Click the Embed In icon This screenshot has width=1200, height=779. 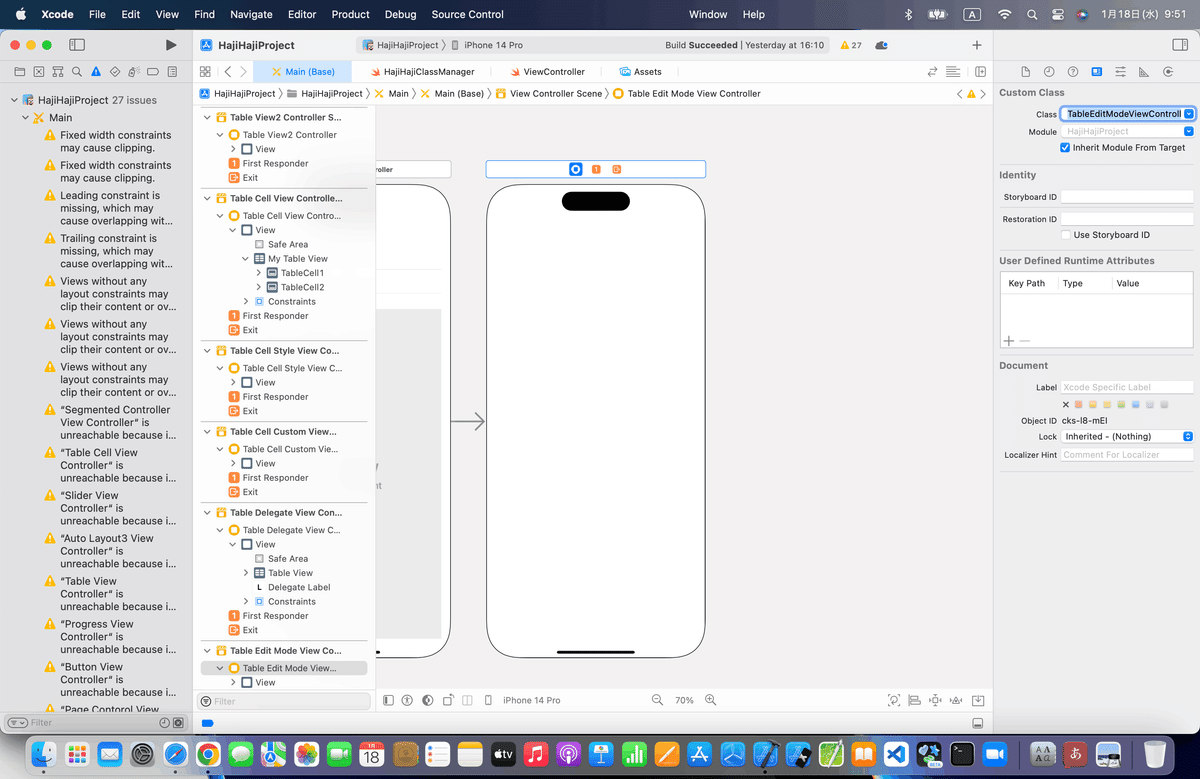(979, 701)
